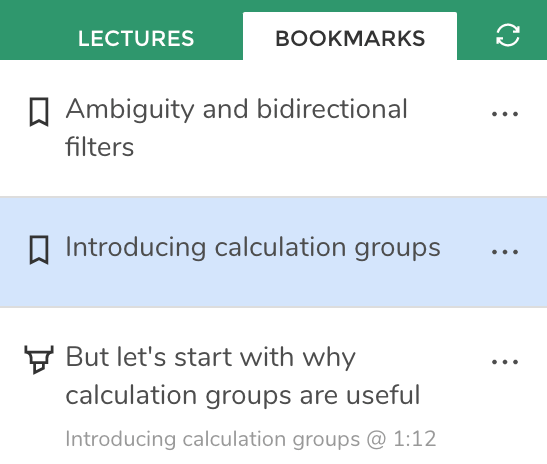Open Ambiguity and bidirectional filters bookmark title

click(236, 128)
